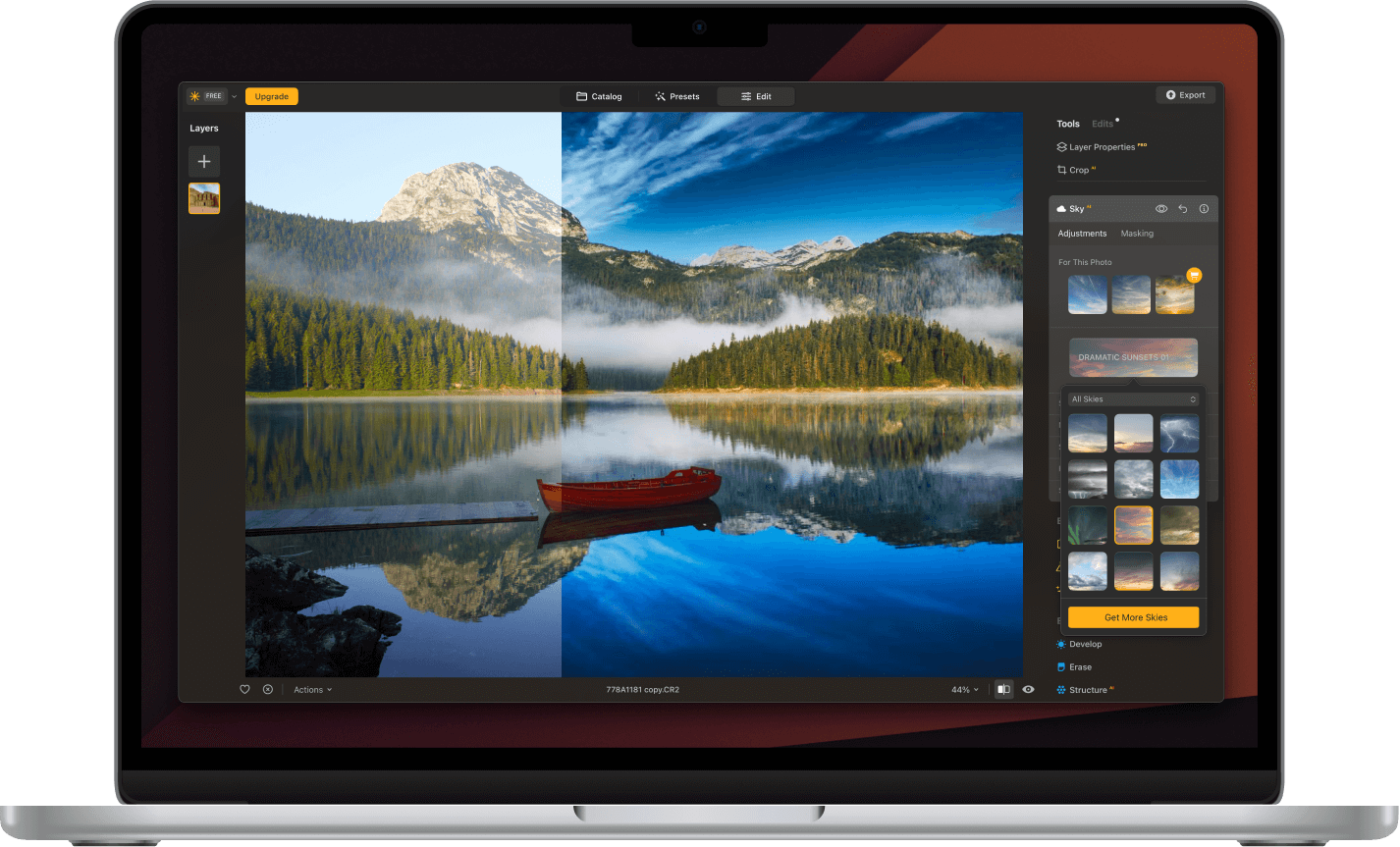Select the black and white stormy sky
Viewport: 1400px width, 847px height.
pos(1088,479)
